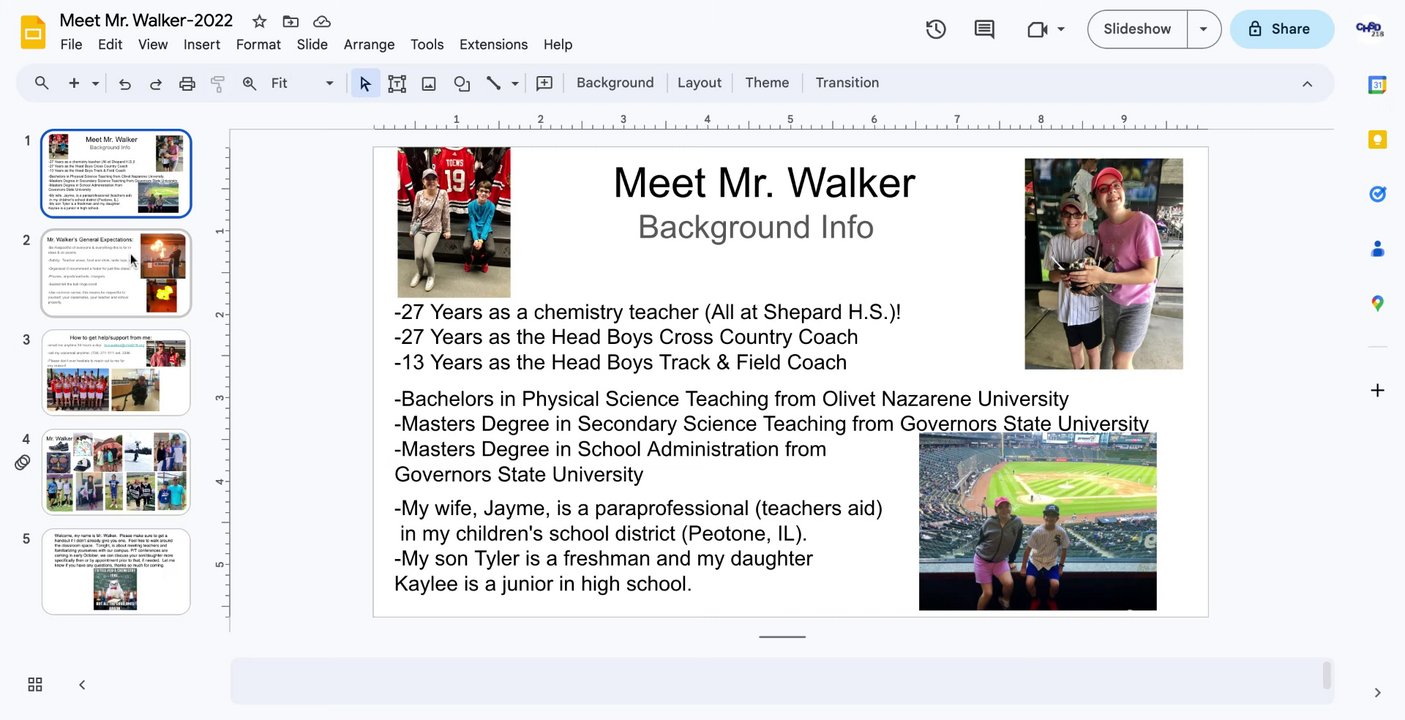Click the 'Meet Mr. Walker' slide title

point(764,183)
